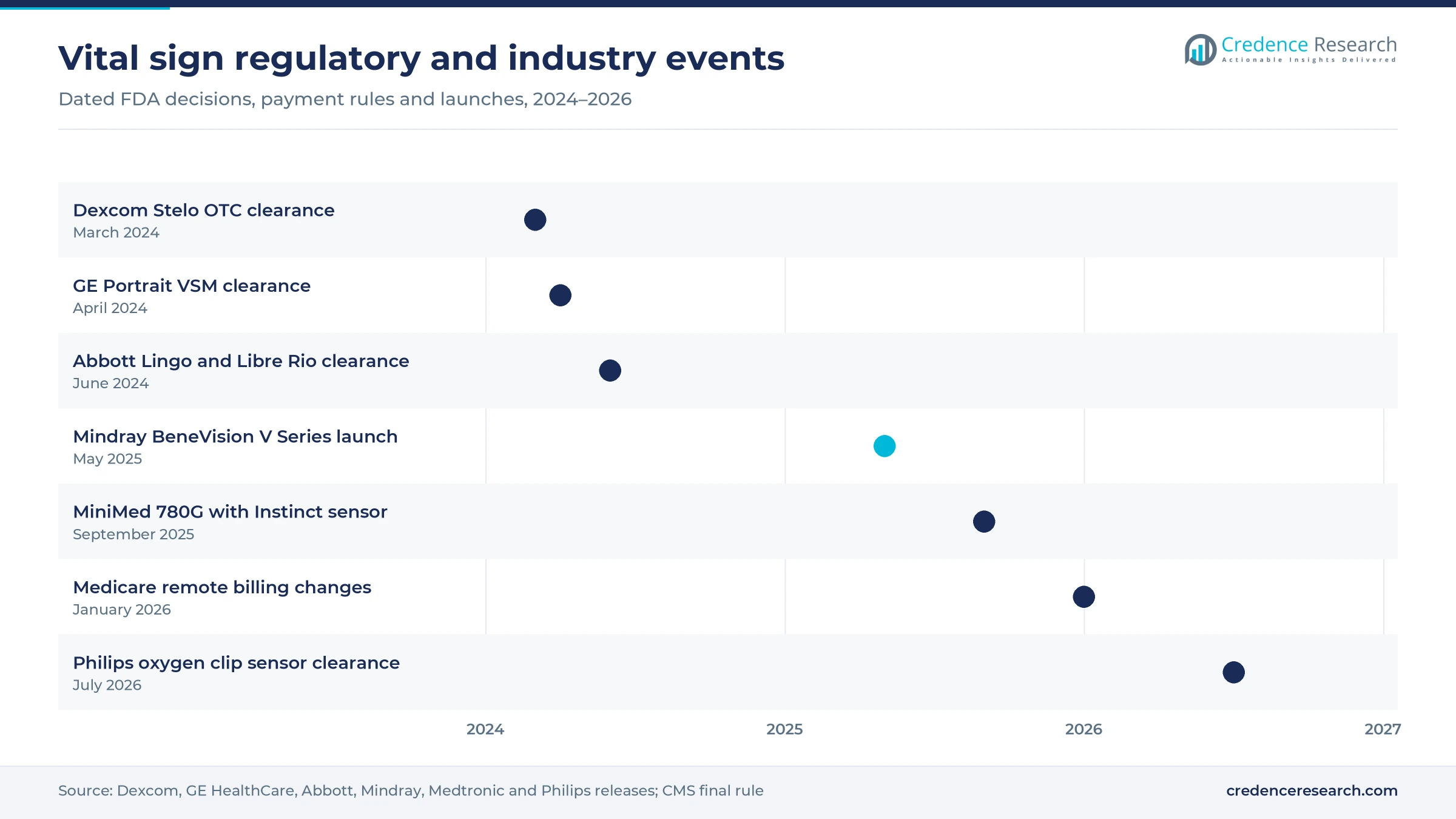Open the credenceresearch.com link
This screenshot has width=1456, height=819.
pos(1312,790)
